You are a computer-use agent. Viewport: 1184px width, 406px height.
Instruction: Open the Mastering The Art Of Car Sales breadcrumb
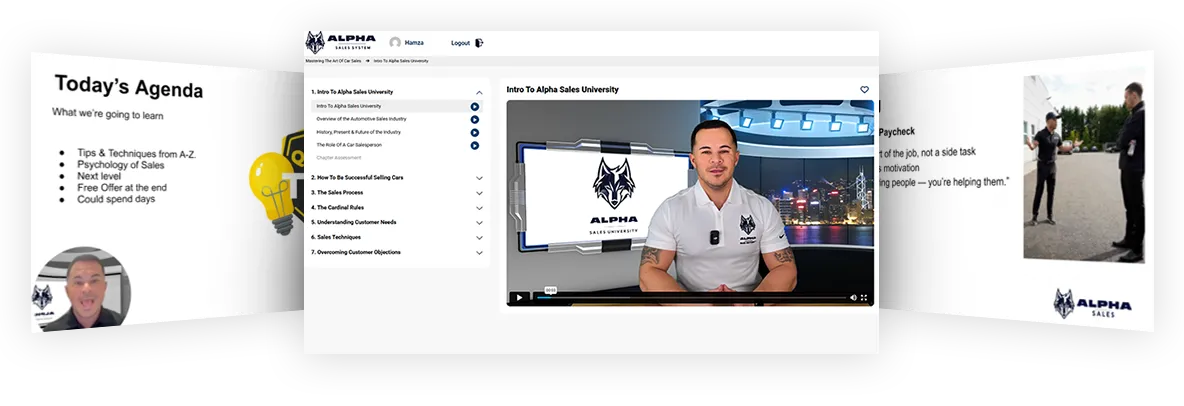[x=333, y=60]
